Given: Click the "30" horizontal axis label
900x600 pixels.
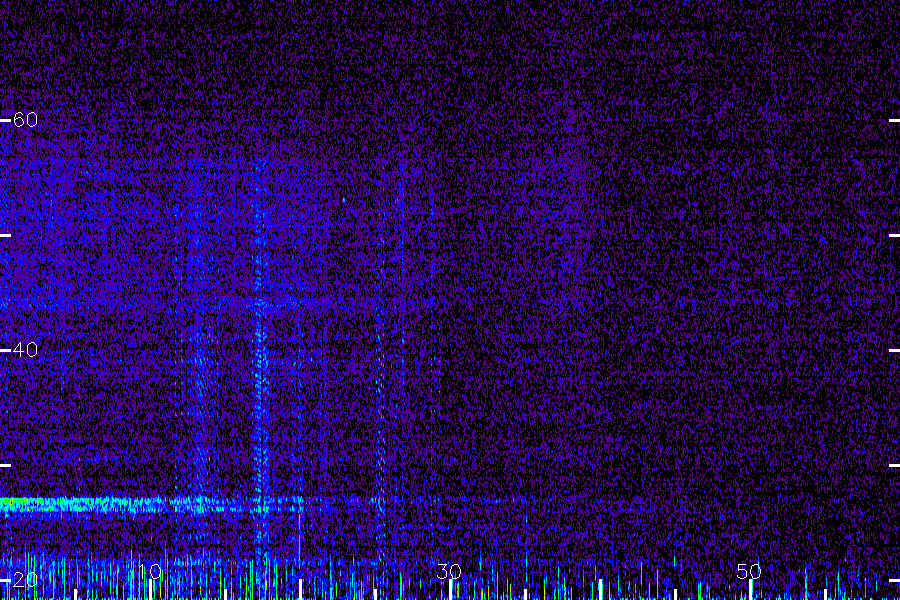Looking at the screenshot, I should (449, 571).
